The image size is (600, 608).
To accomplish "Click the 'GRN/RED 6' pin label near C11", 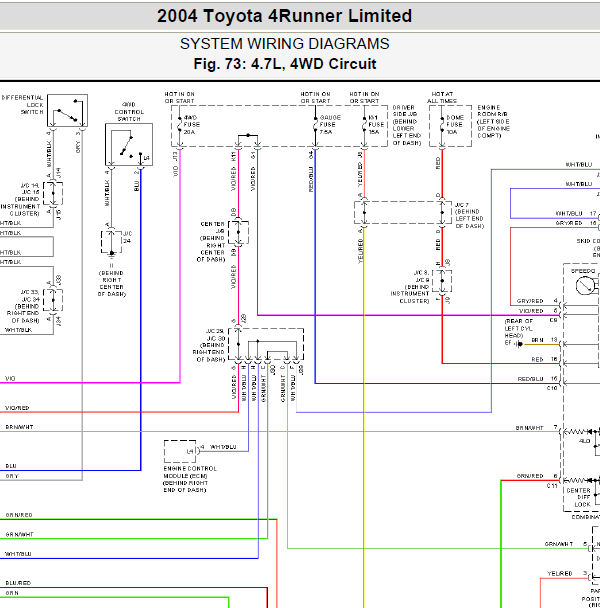I will click(x=537, y=476).
